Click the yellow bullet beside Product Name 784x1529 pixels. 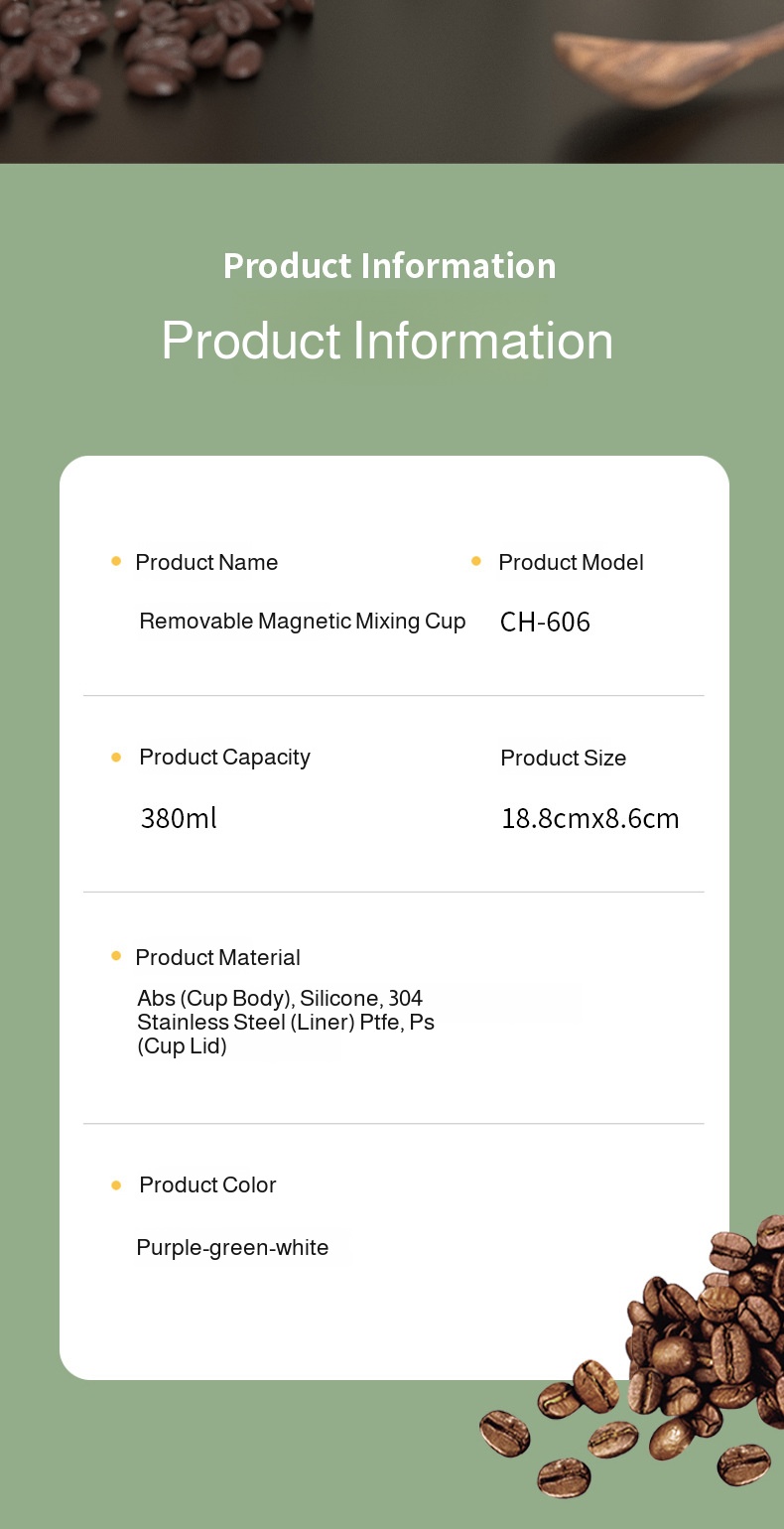116,562
